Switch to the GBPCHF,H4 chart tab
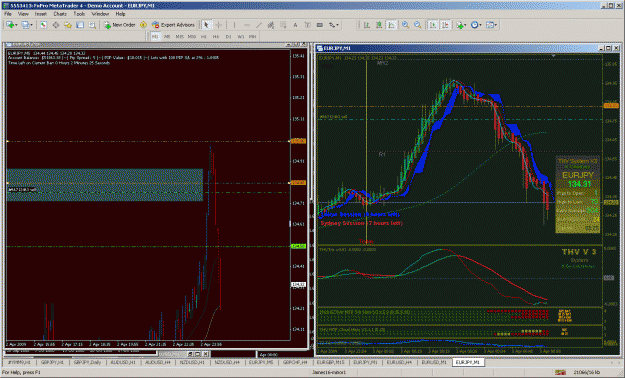The height and width of the screenshot is (378, 625). pos(295,362)
